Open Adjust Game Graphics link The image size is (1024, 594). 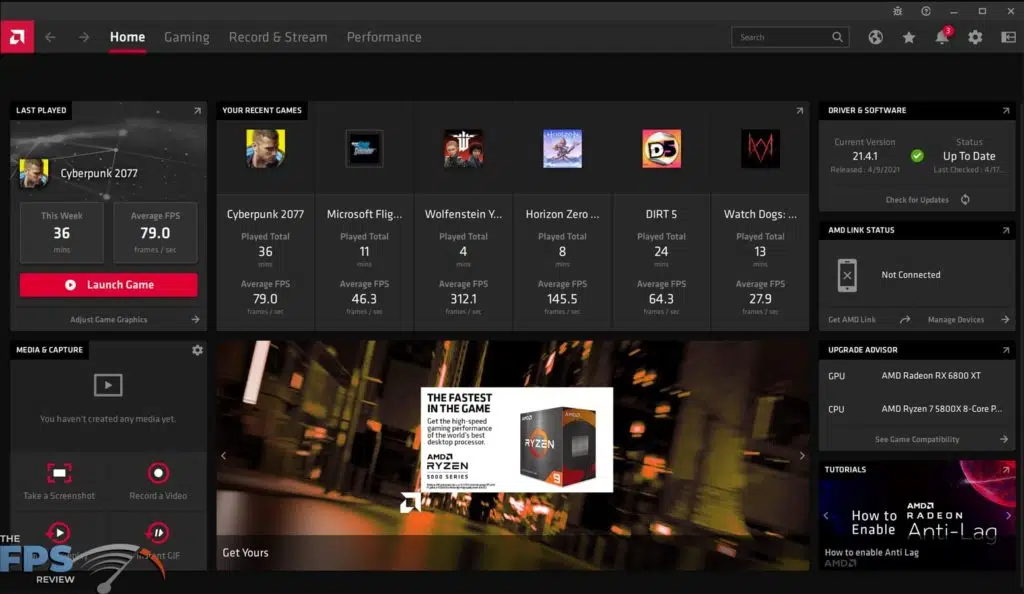pos(108,319)
